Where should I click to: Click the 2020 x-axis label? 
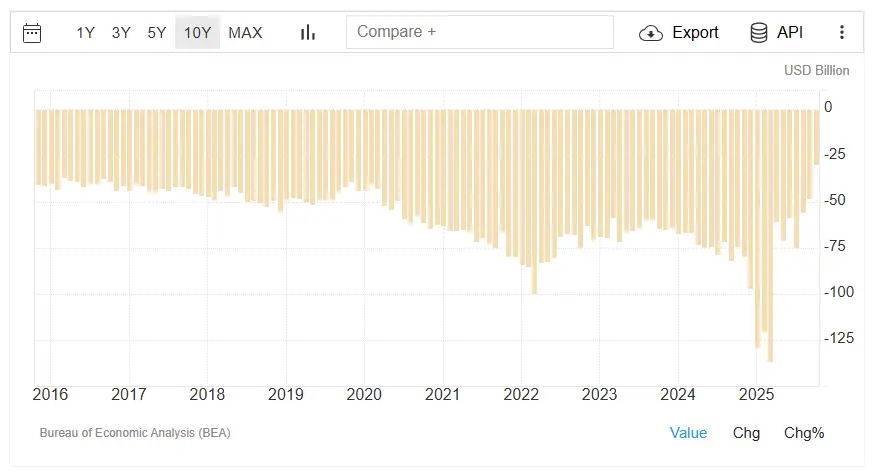(x=364, y=395)
